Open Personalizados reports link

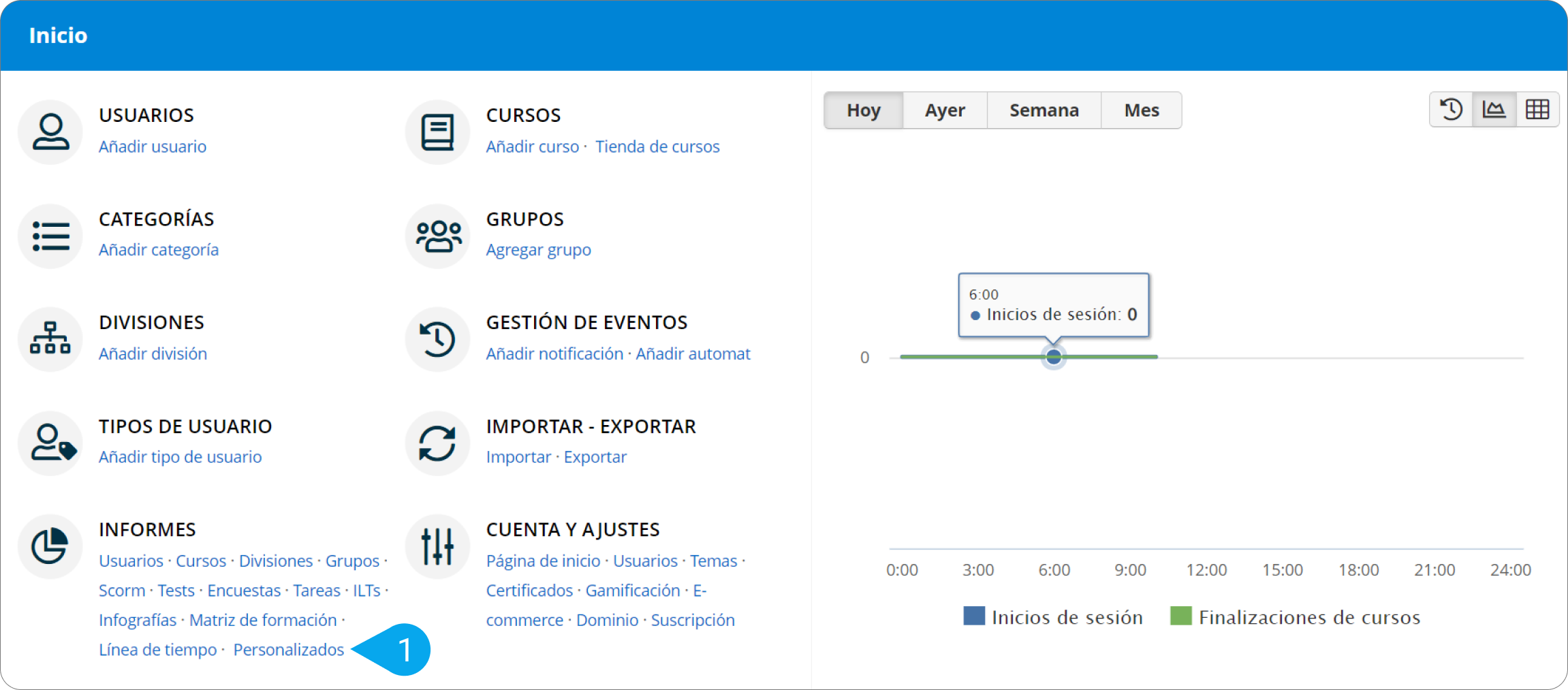(288, 650)
